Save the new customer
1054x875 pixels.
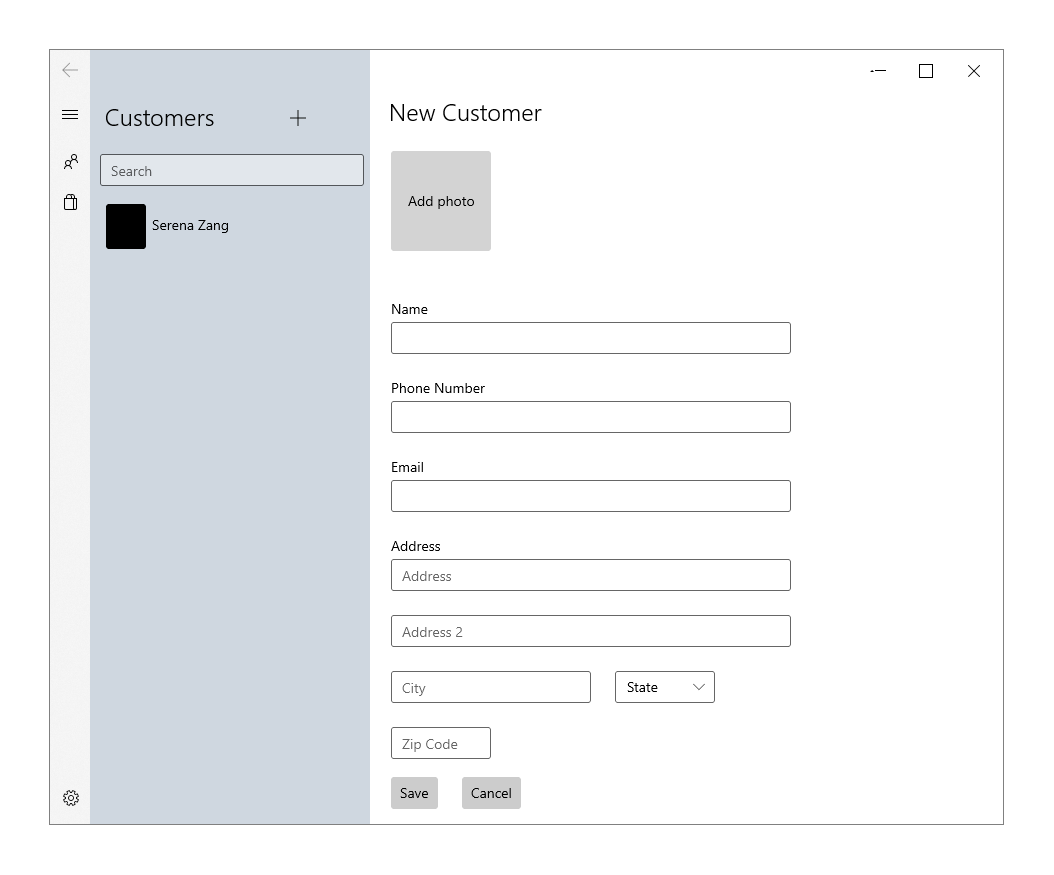414,793
